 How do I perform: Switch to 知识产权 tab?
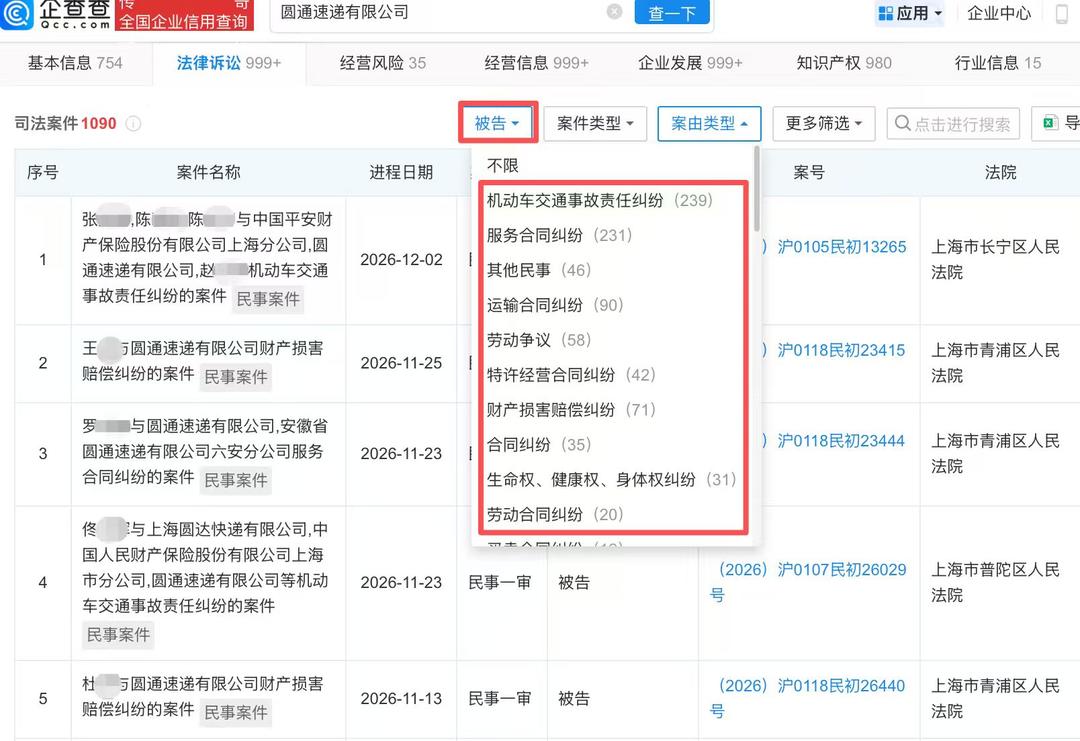844,63
